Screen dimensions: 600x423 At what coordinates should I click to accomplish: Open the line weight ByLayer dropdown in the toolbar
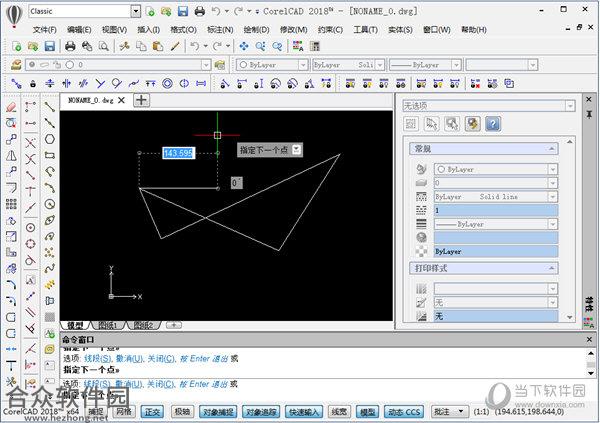pos(456,65)
